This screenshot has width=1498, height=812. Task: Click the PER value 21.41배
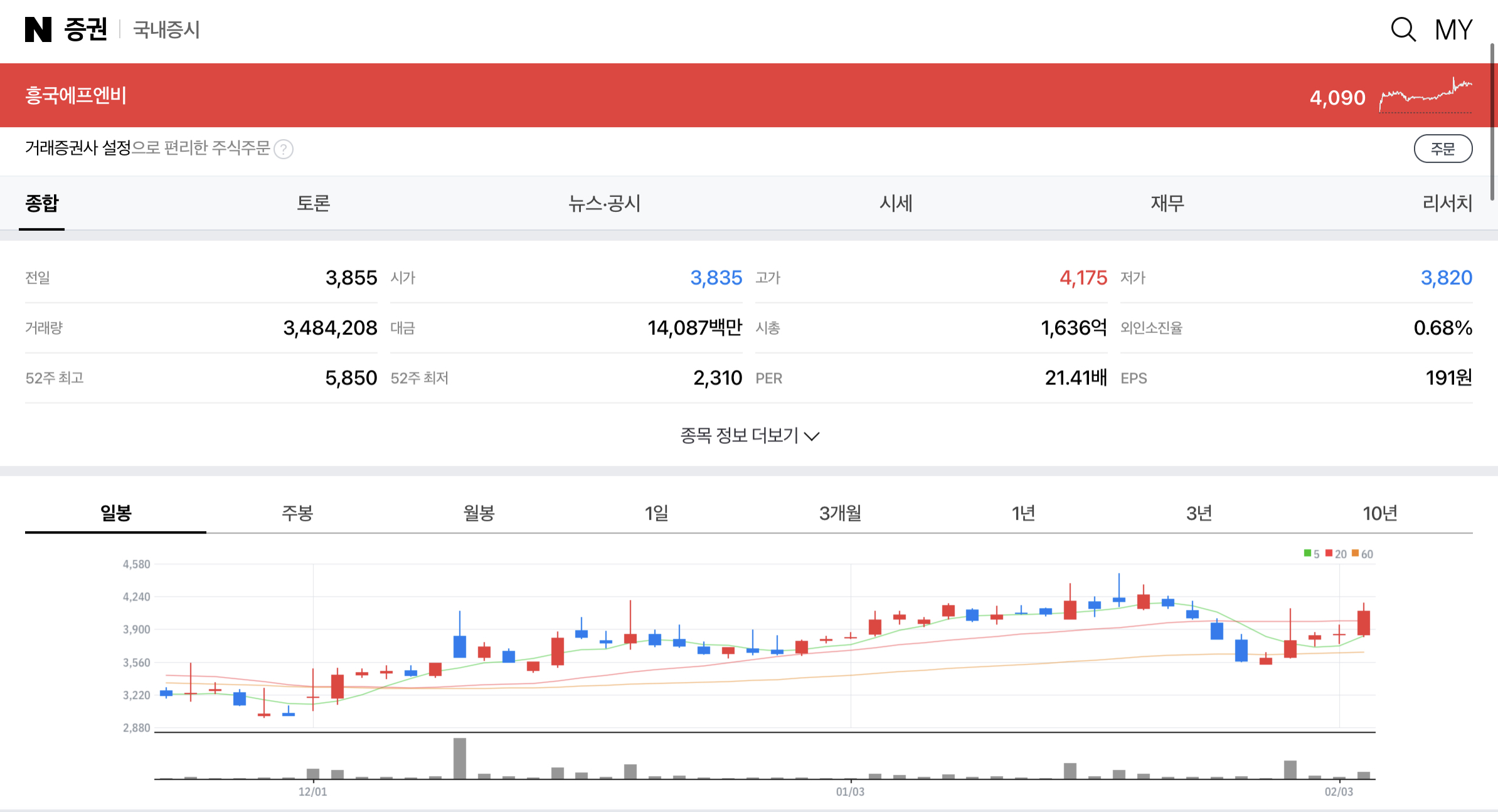coord(1076,378)
